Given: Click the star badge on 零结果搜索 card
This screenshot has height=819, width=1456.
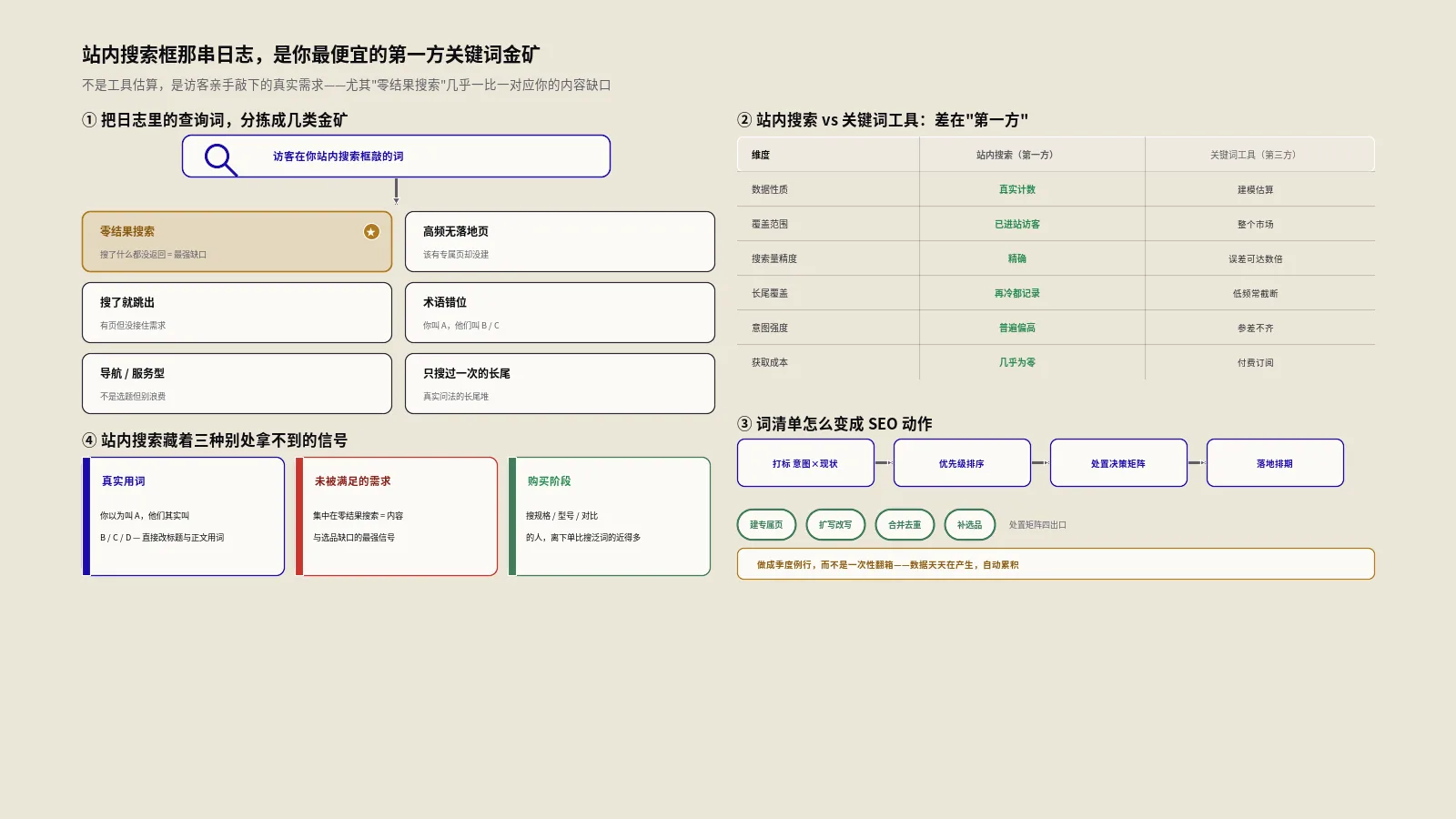Looking at the screenshot, I should [x=371, y=232].
